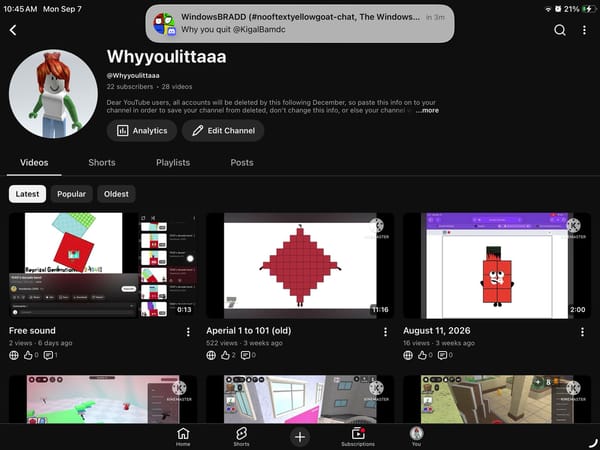600x450 pixels.
Task: Open options menu for August 11, 2026
Action: (x=582, y=332)
